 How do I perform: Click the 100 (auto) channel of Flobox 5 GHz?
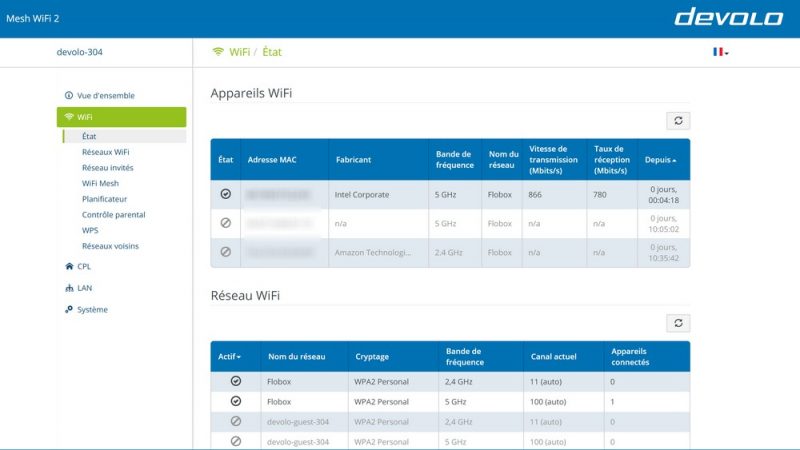(548, 402)
